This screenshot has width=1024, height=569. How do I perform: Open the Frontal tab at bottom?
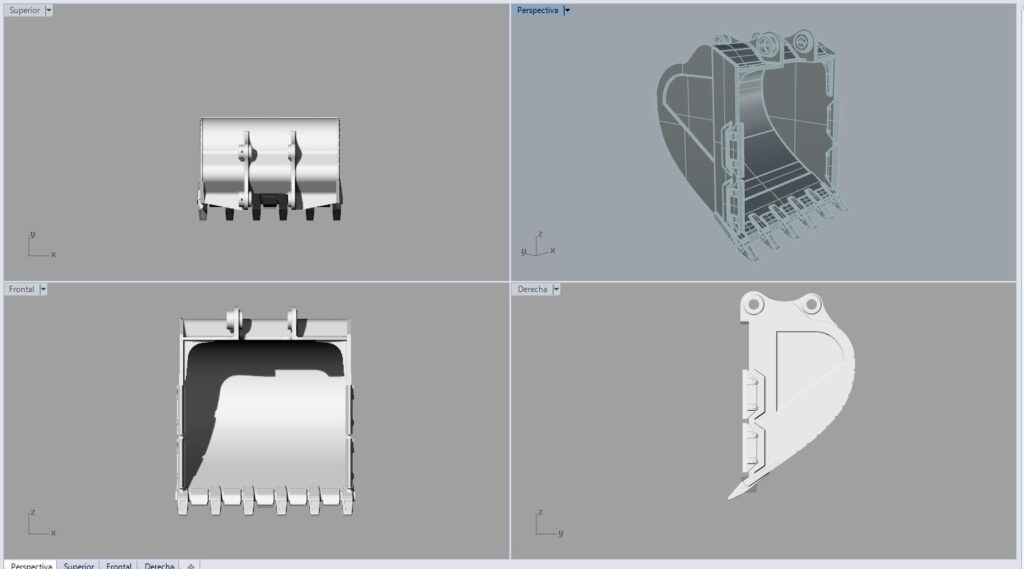(119, 565)
